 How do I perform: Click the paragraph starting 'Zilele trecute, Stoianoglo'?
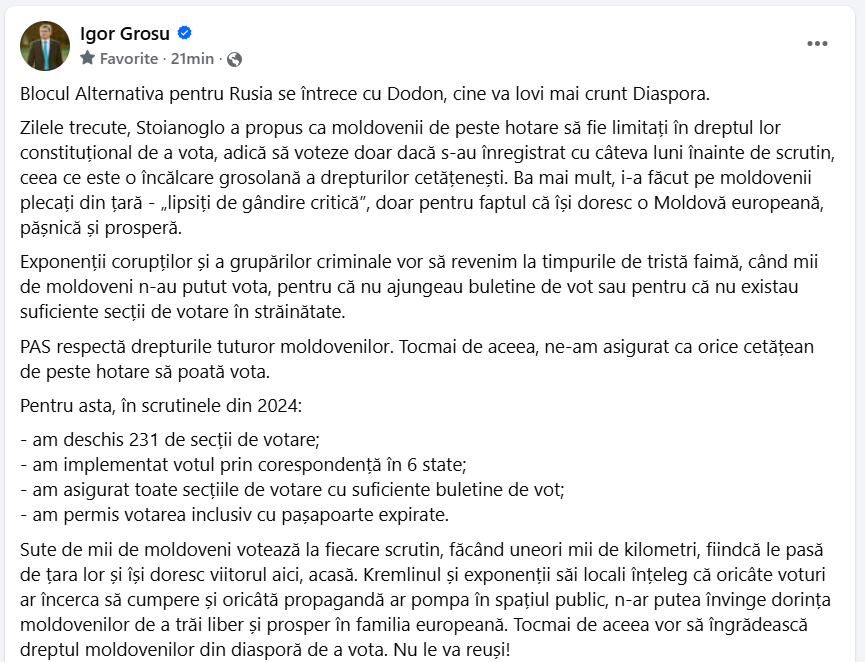pos(428,178)
